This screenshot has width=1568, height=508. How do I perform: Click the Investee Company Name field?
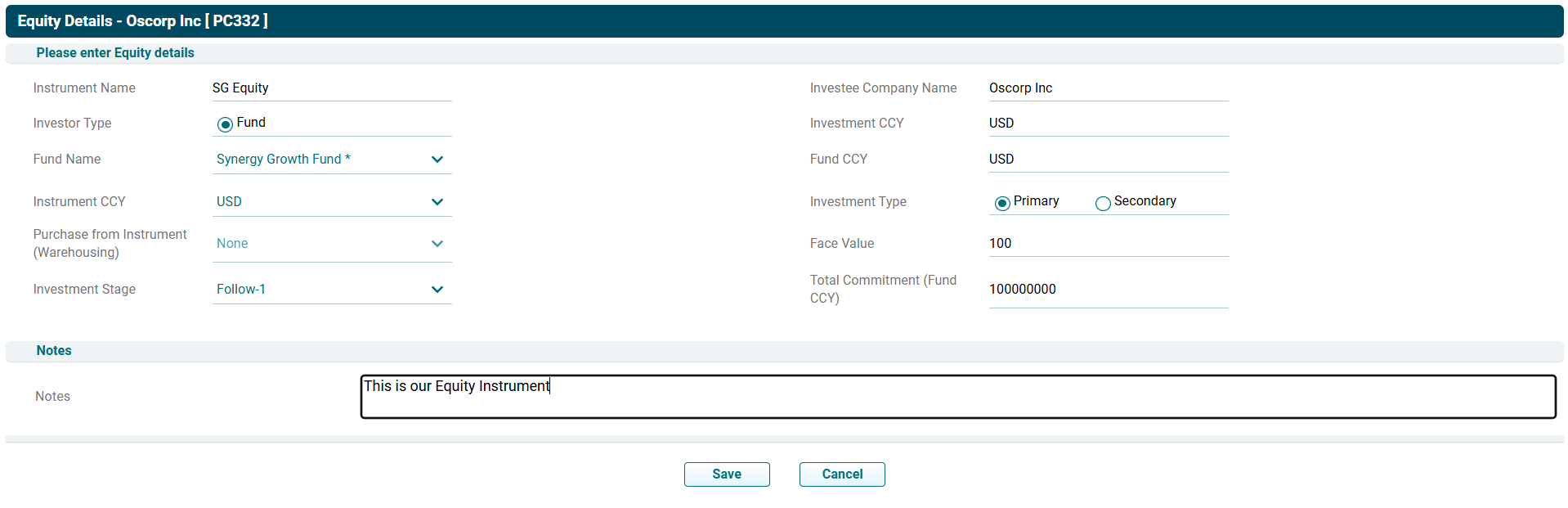pos(1108,88)
